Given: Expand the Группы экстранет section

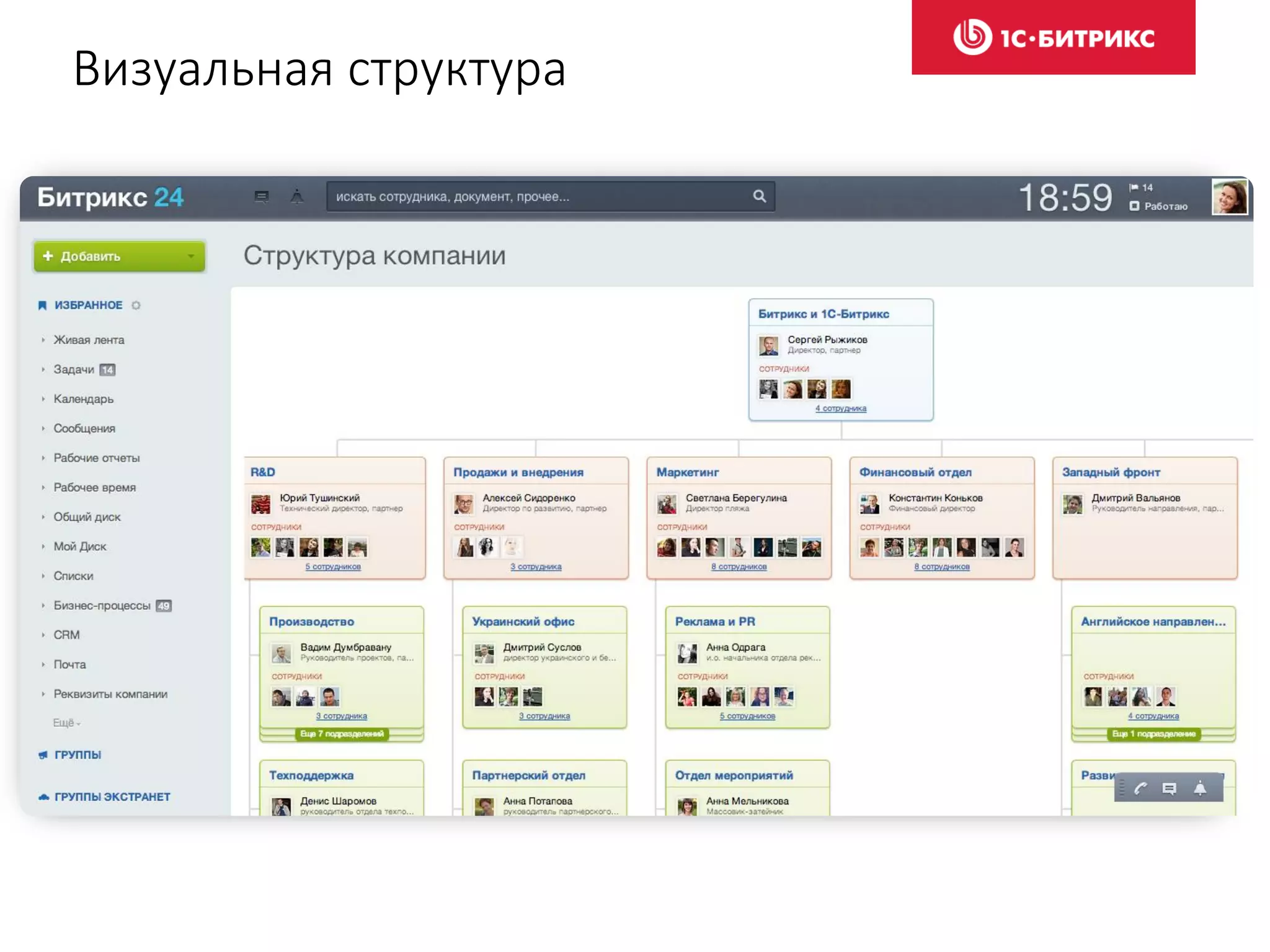Looking at the screenshot, I should click(x=112, y=798).
